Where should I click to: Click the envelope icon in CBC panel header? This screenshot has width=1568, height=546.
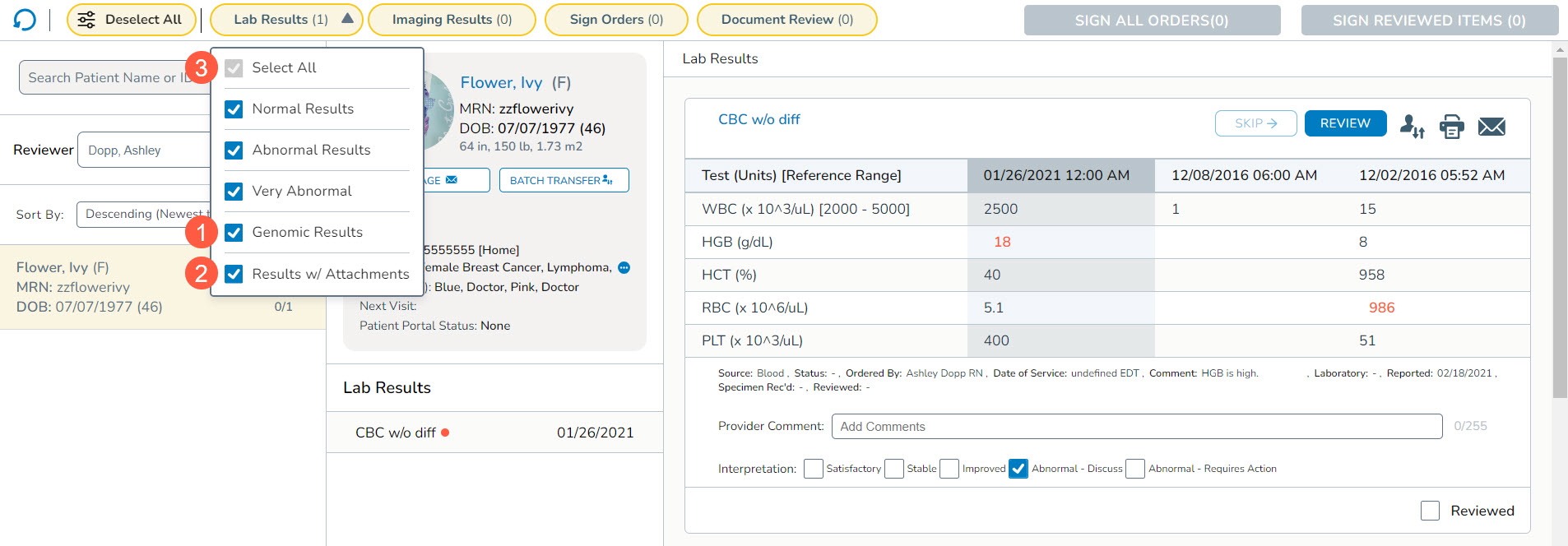(x=1491, y=126)
